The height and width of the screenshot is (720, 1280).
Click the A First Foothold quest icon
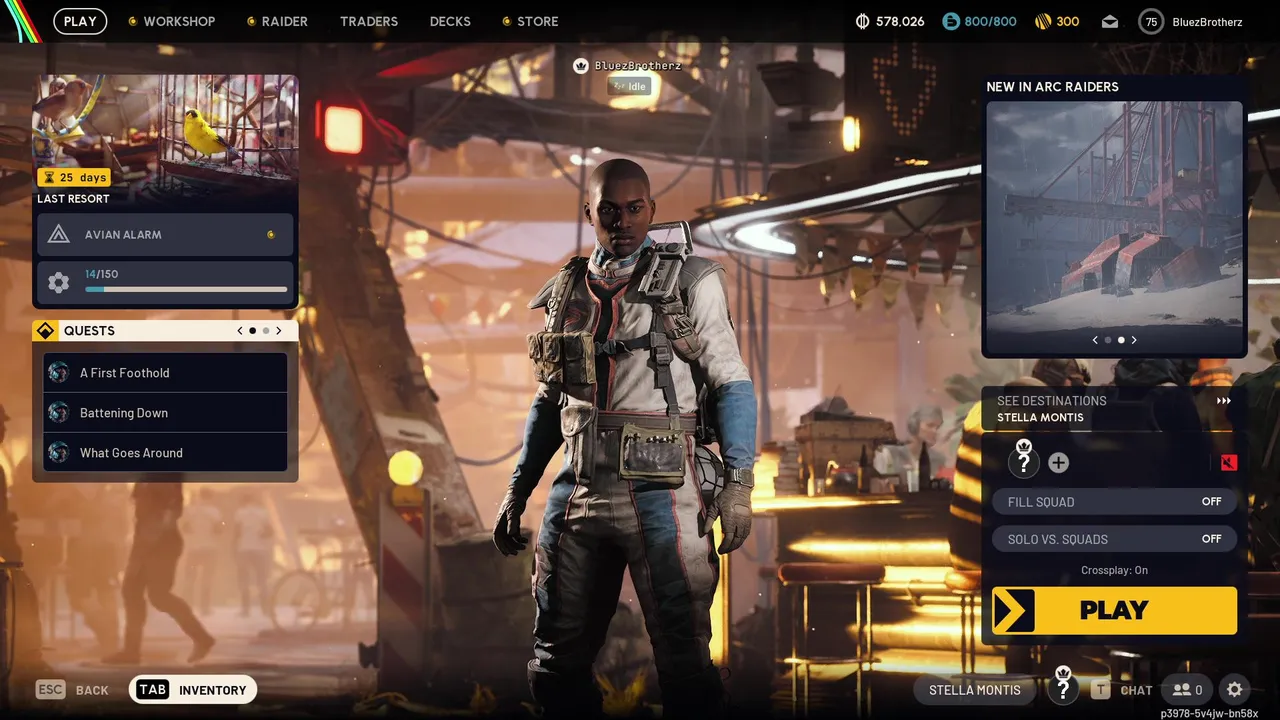58,372
